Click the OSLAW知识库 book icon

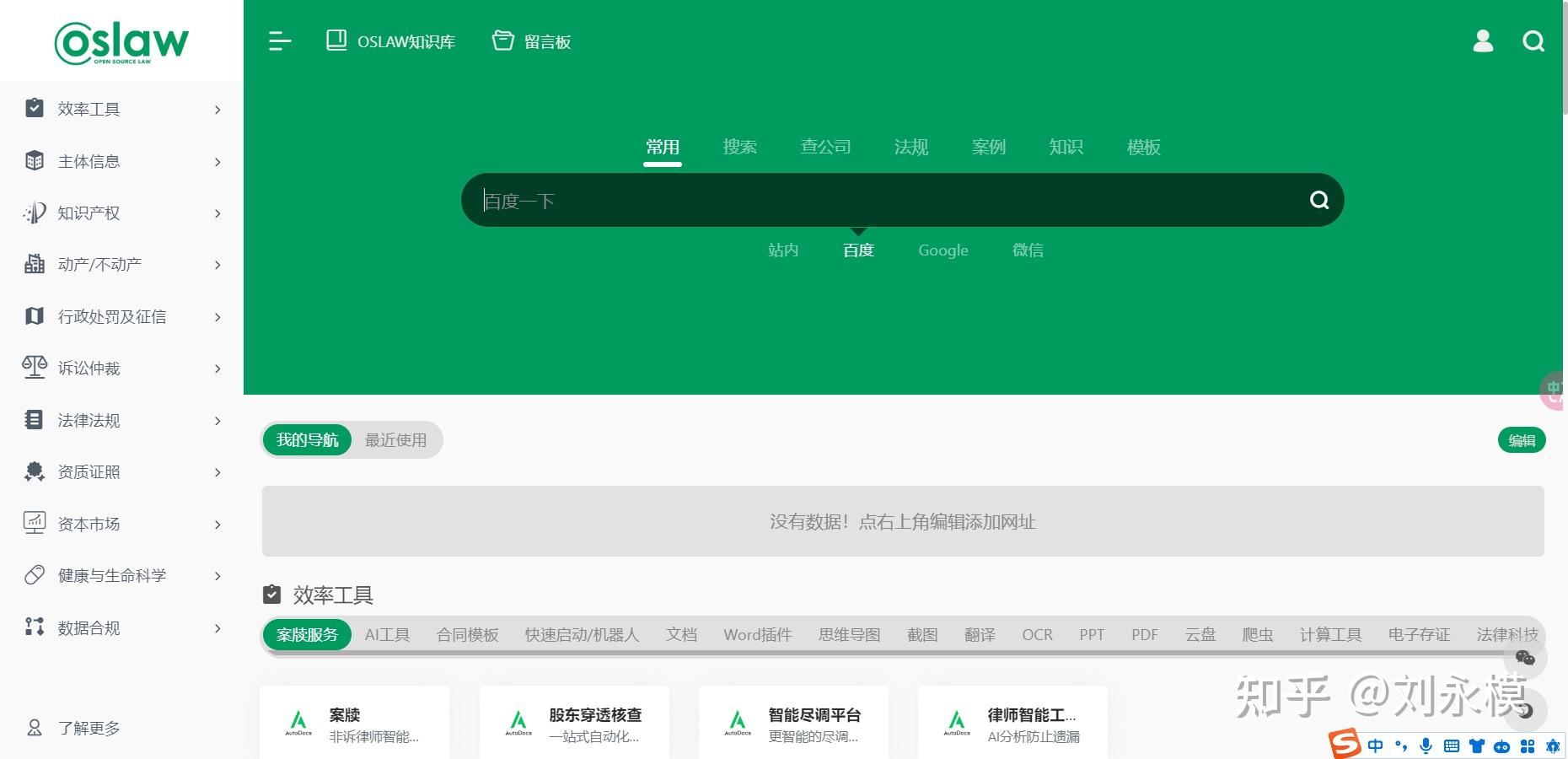click(337, 39)
